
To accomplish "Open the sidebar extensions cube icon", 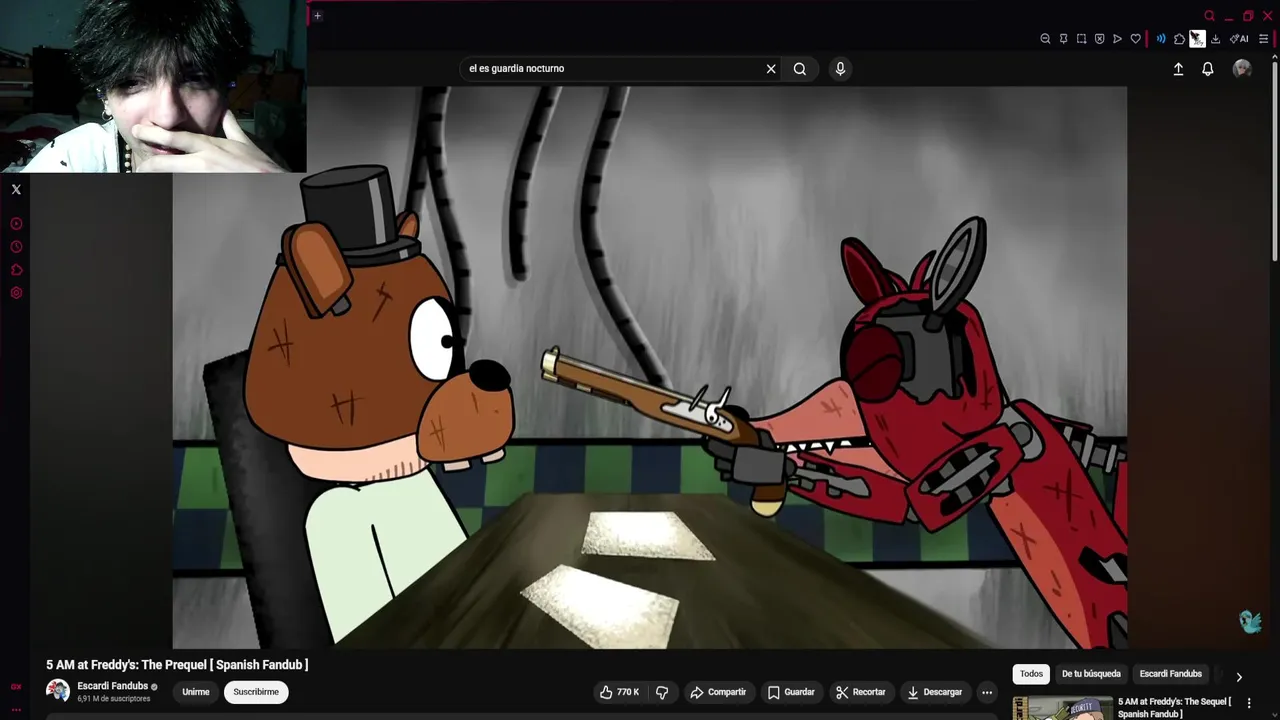I will pyautogui.click(x=16, y=270).
